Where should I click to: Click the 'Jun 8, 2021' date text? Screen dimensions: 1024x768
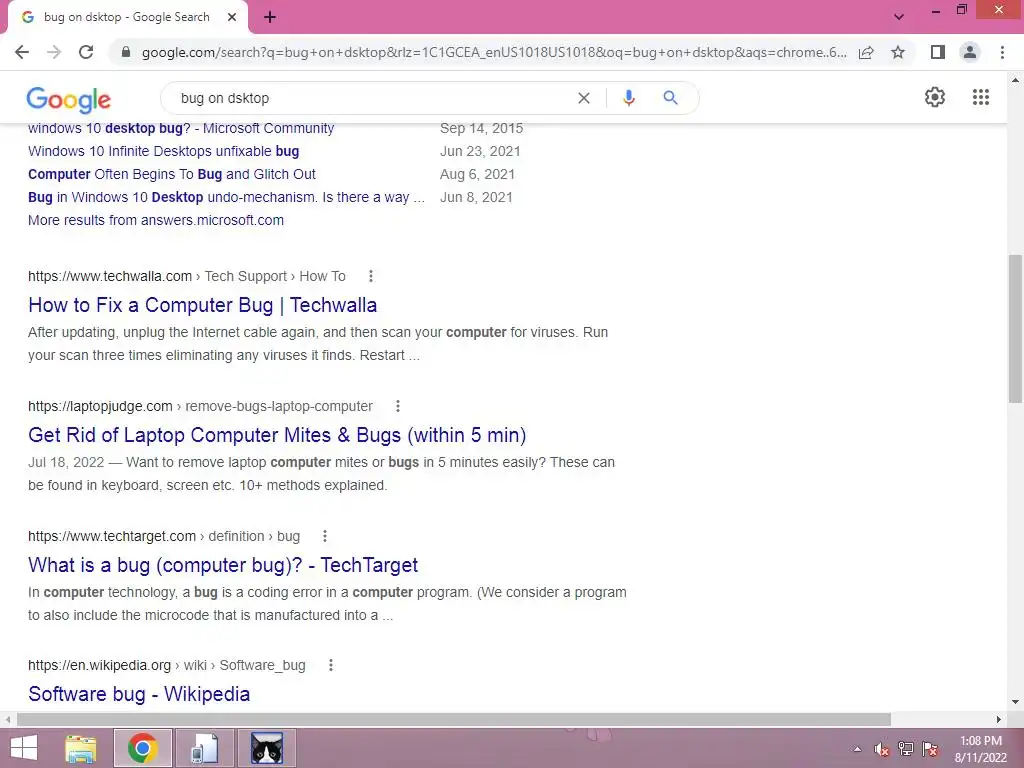[476, 197]
